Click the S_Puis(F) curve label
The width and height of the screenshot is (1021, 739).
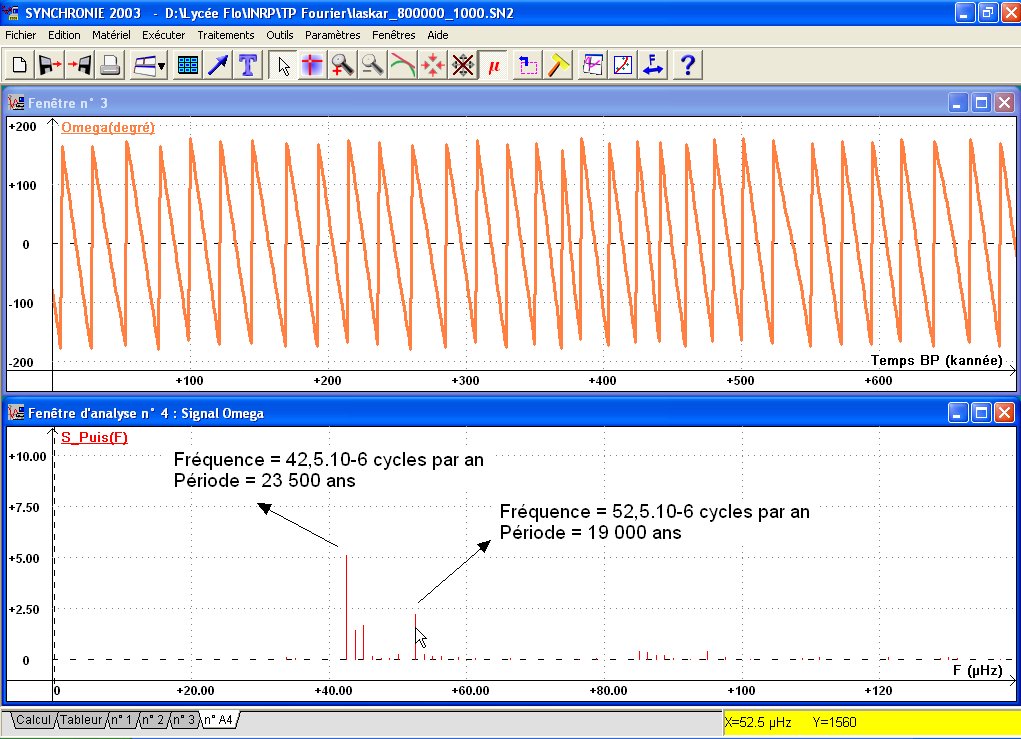coord(94,437)
